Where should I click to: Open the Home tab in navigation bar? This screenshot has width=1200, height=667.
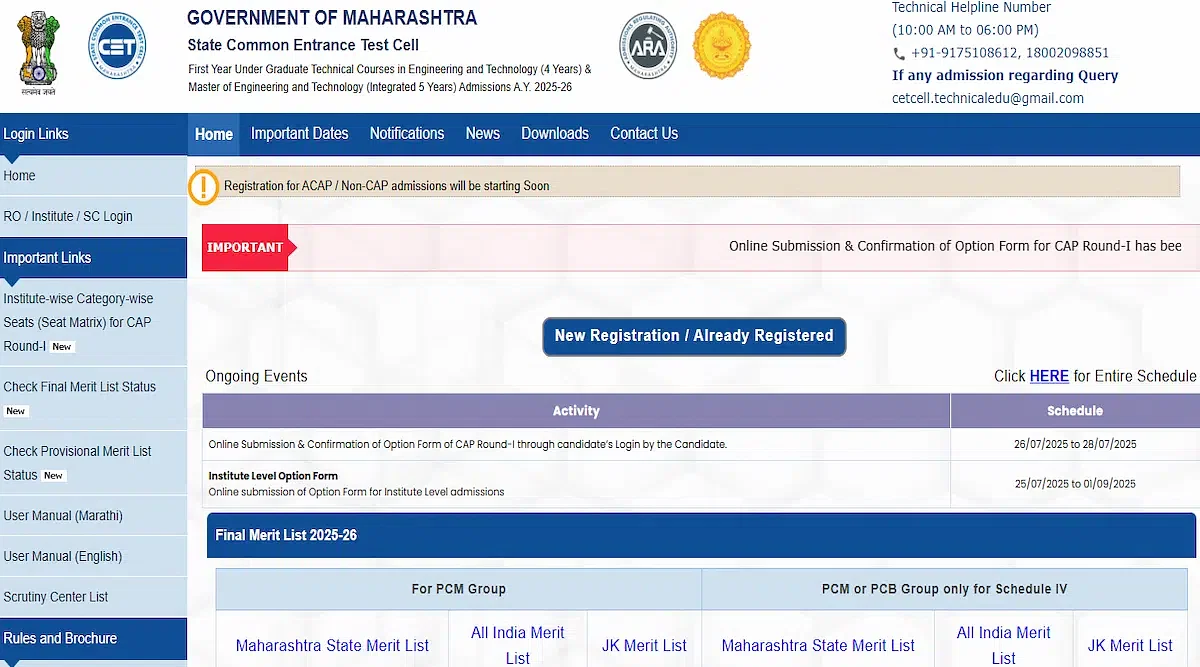point(214,134)
